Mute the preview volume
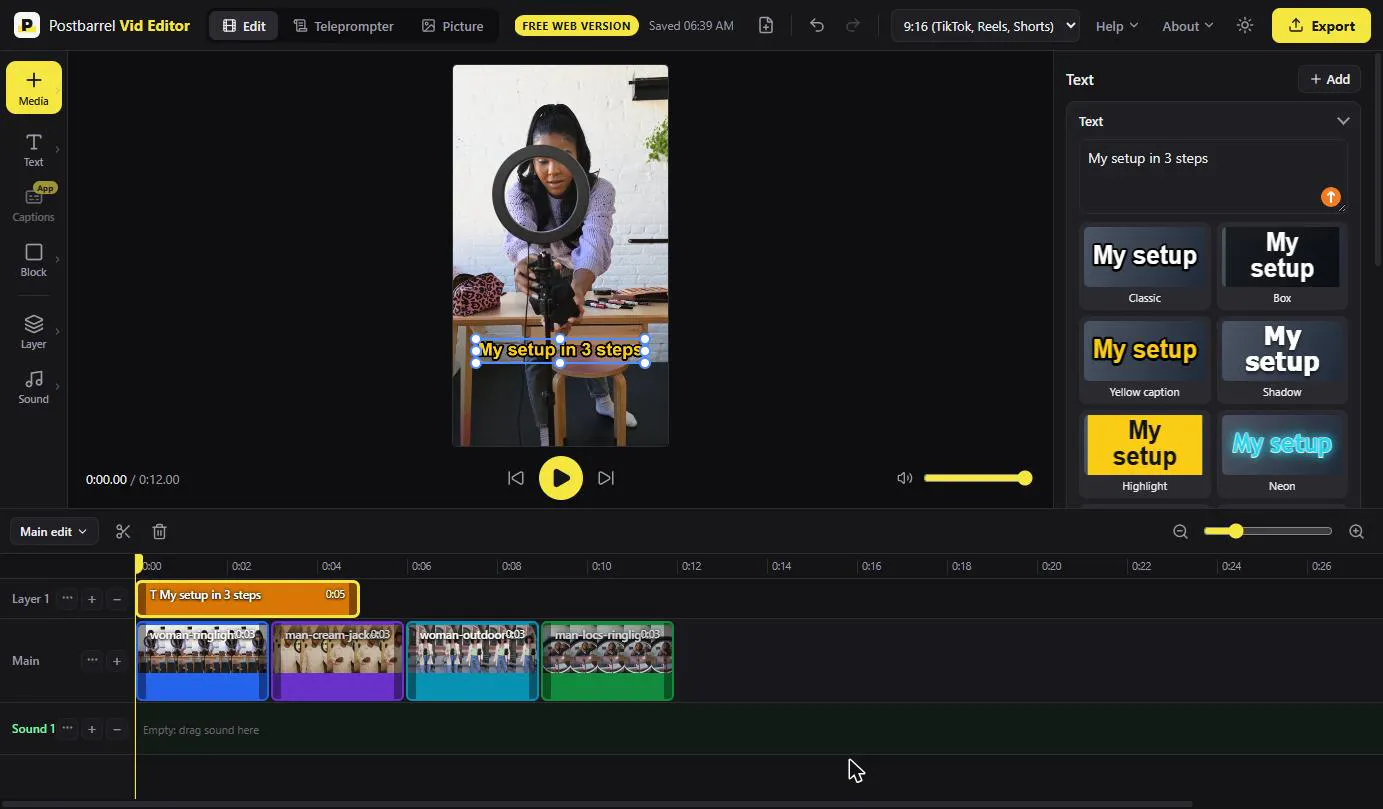The width and height of the screenshot is (1383, 809). 905,478
